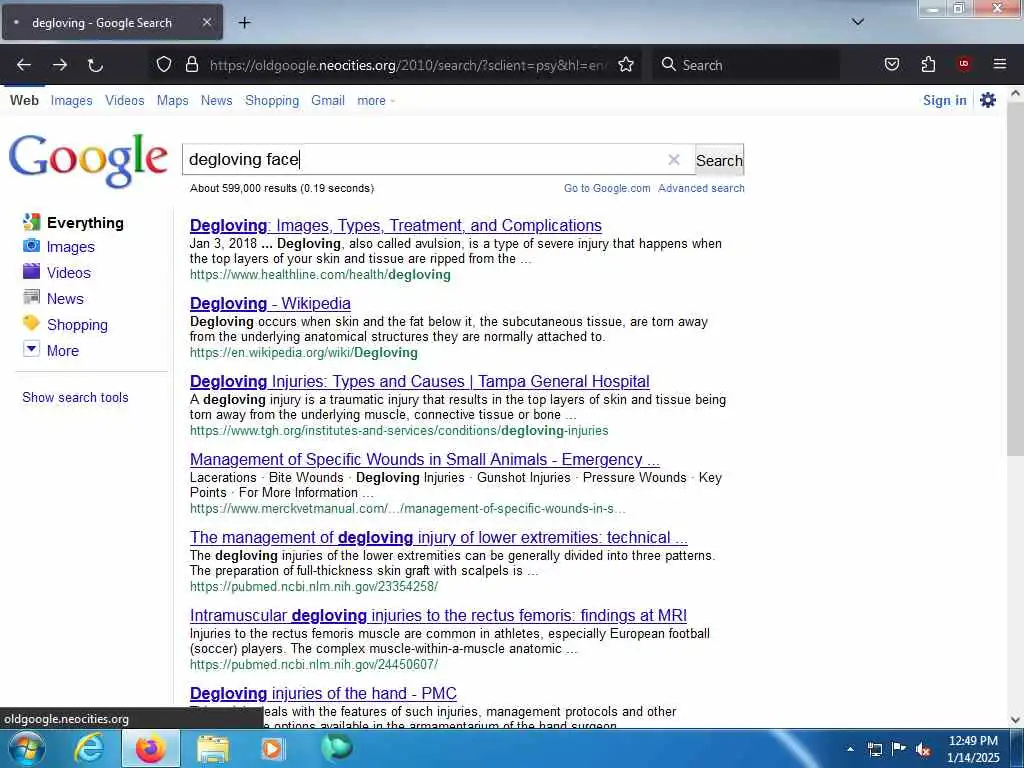Open Action Center flag icon in tray
The width and height of the screenshot is (1024, 768).
coord(899,749)
